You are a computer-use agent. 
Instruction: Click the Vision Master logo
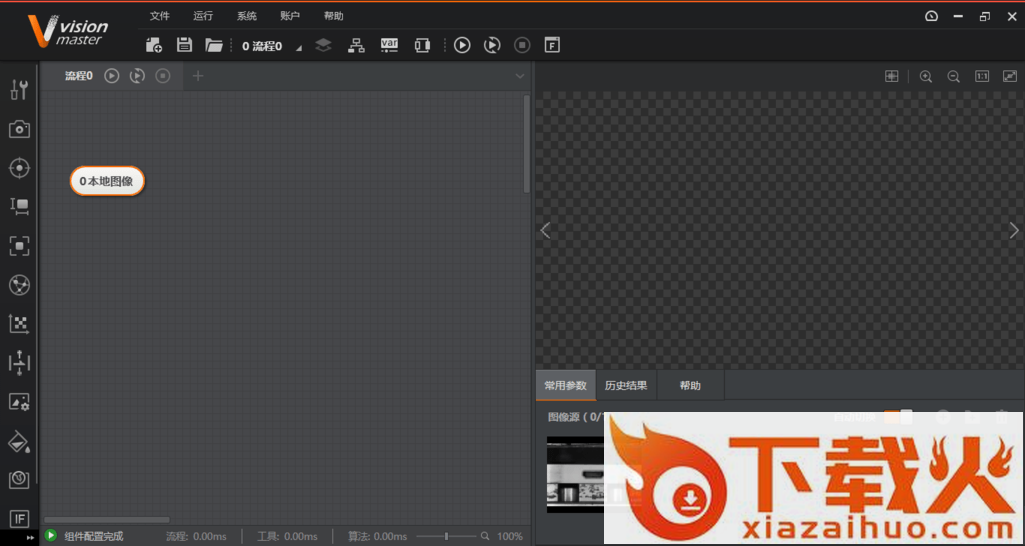click(67, 31)
